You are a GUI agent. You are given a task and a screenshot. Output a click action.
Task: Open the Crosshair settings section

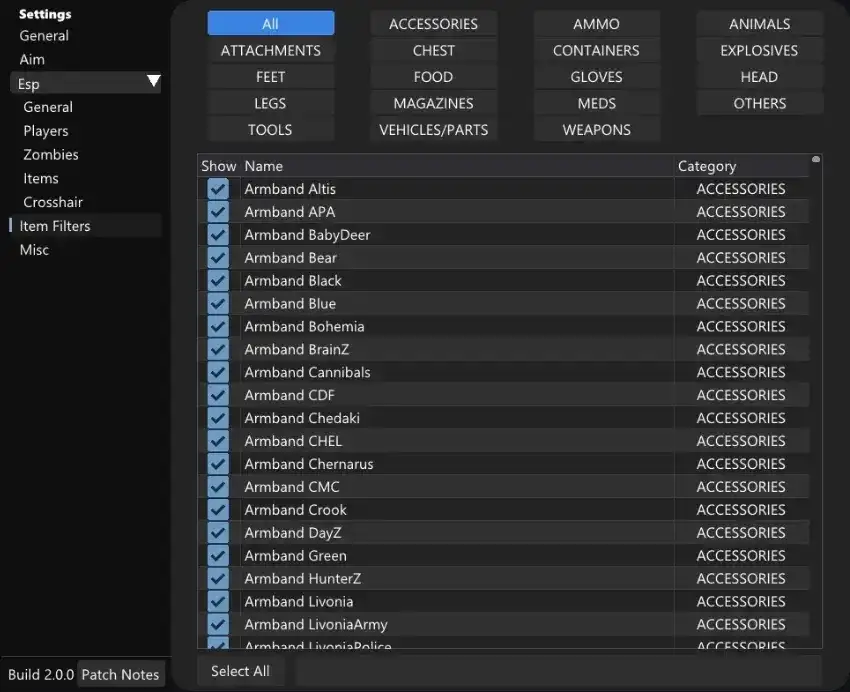(51, 201)
